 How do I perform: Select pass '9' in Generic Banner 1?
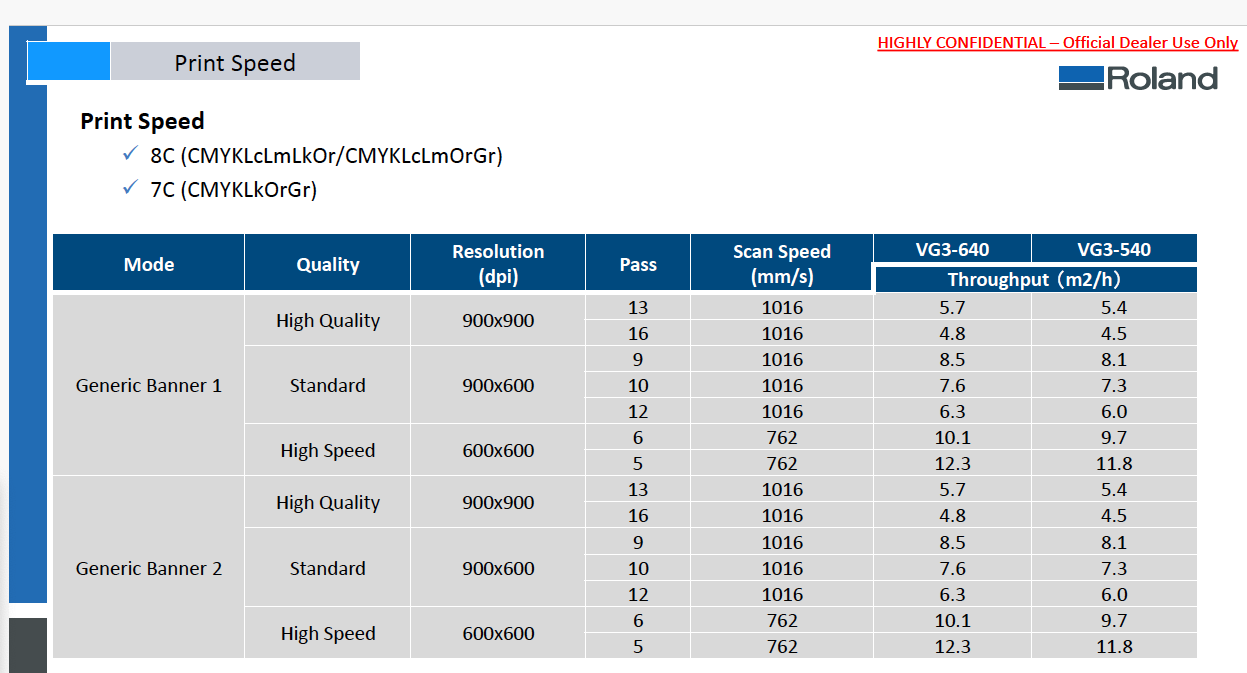coord(638,359)
